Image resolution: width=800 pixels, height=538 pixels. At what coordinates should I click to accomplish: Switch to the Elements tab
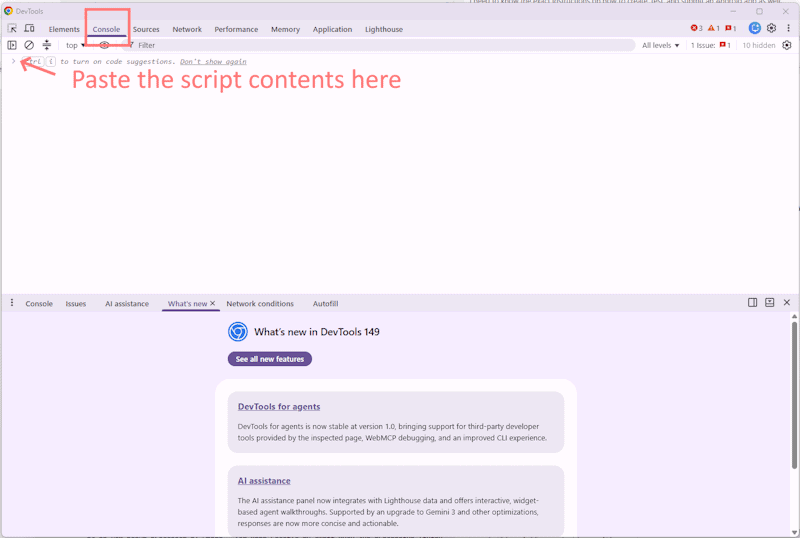click(x=64, y=29)
